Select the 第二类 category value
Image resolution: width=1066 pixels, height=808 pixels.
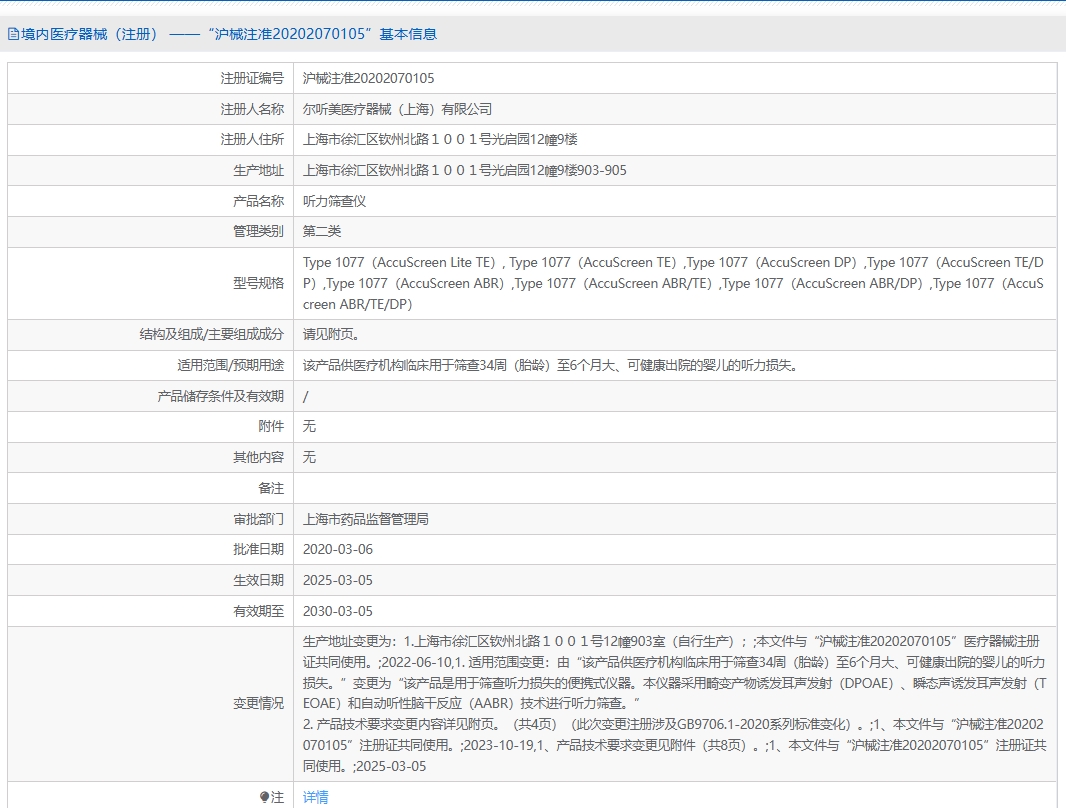tap(322, 231)
